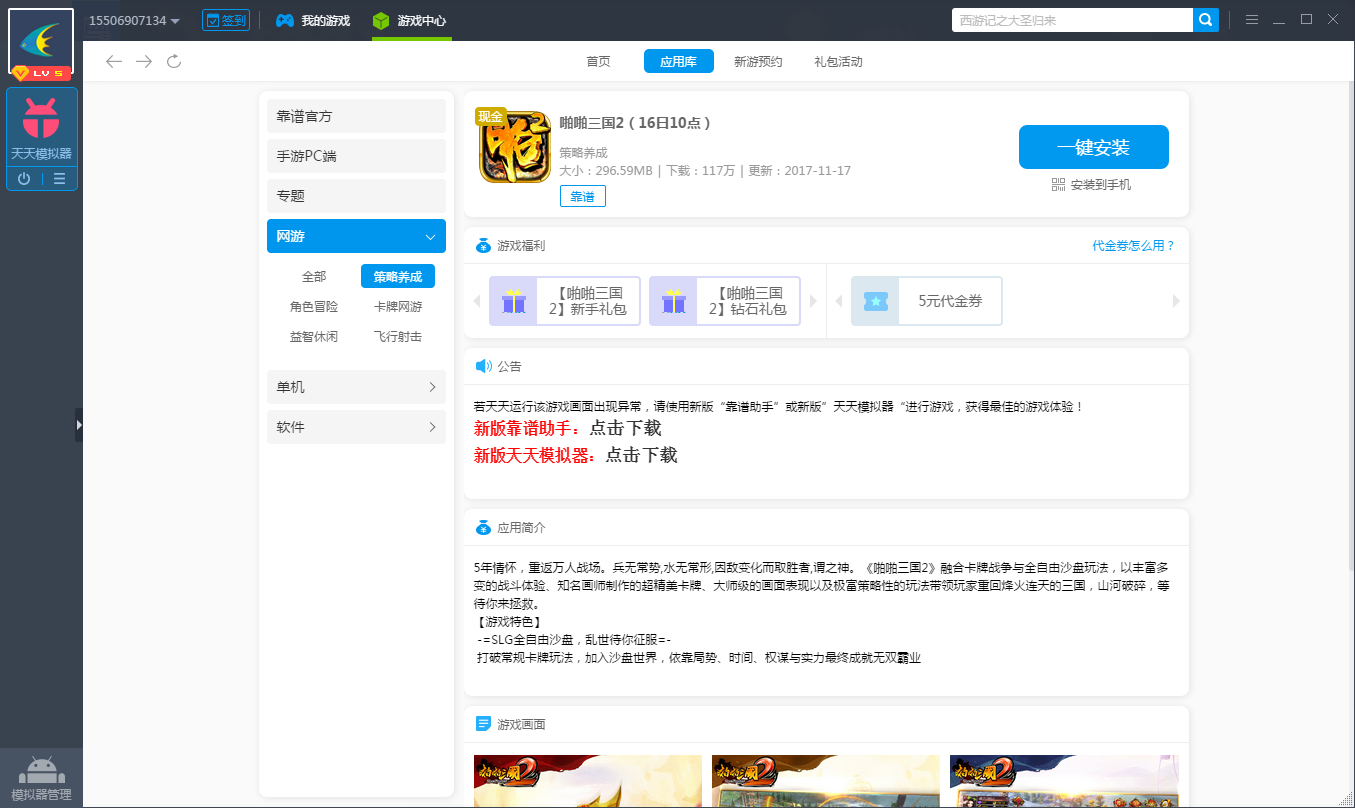Screen dimensions: 1355x808
Task: Expand the left sidebar arrow handle
Action: point(78,425)
